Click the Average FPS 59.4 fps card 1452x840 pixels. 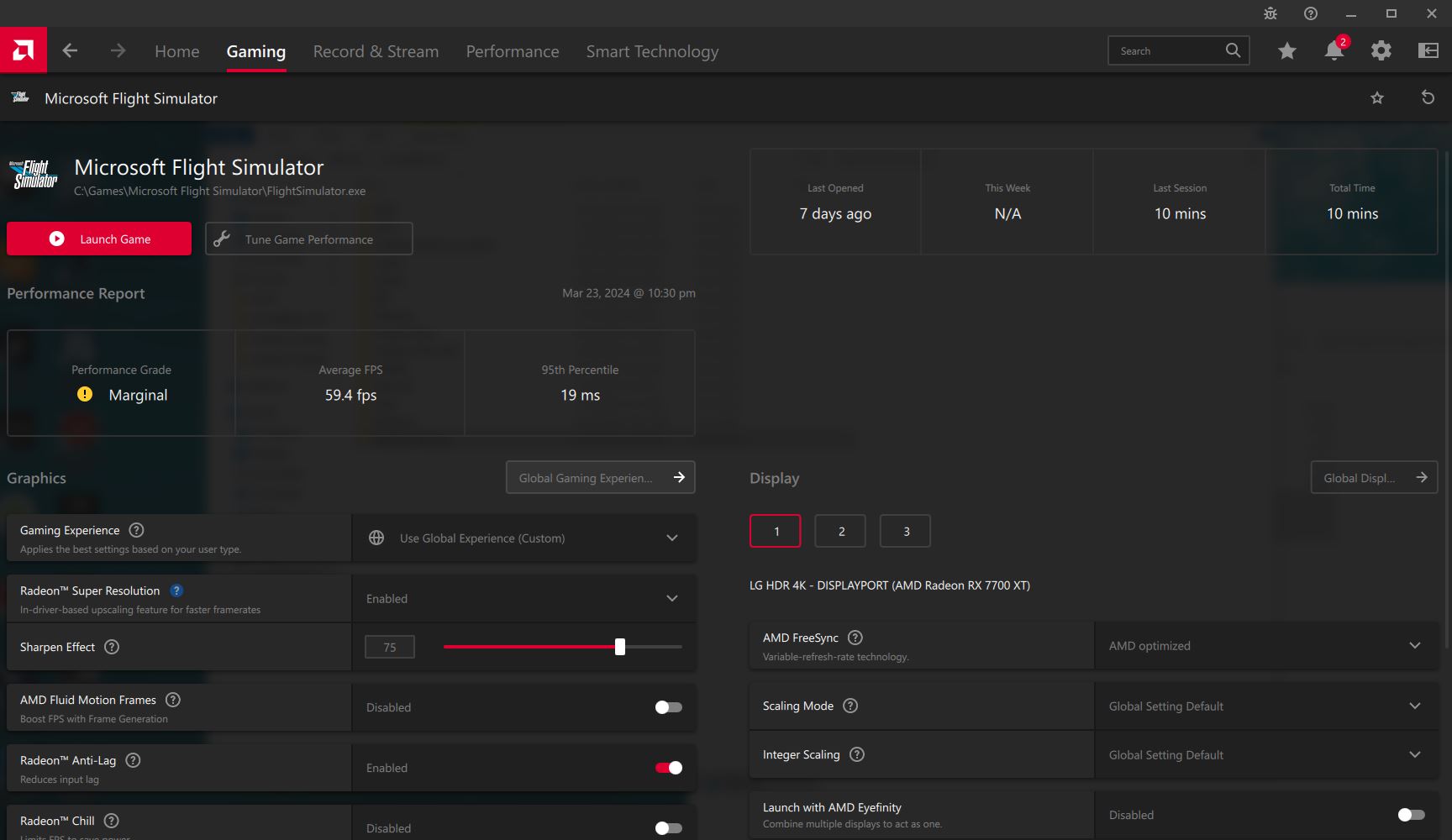pos(350,383)
